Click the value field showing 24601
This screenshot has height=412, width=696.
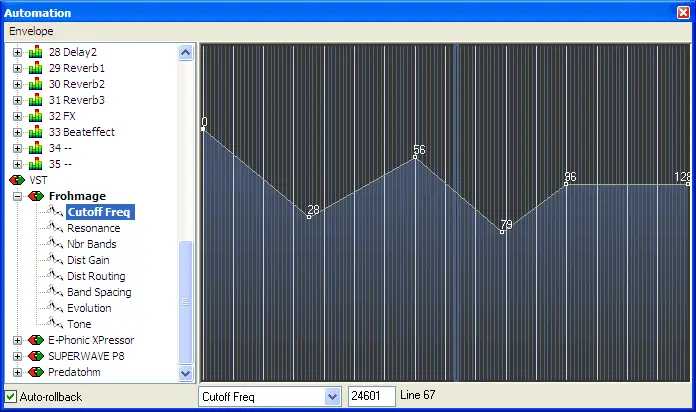click(x=372, y=396)
